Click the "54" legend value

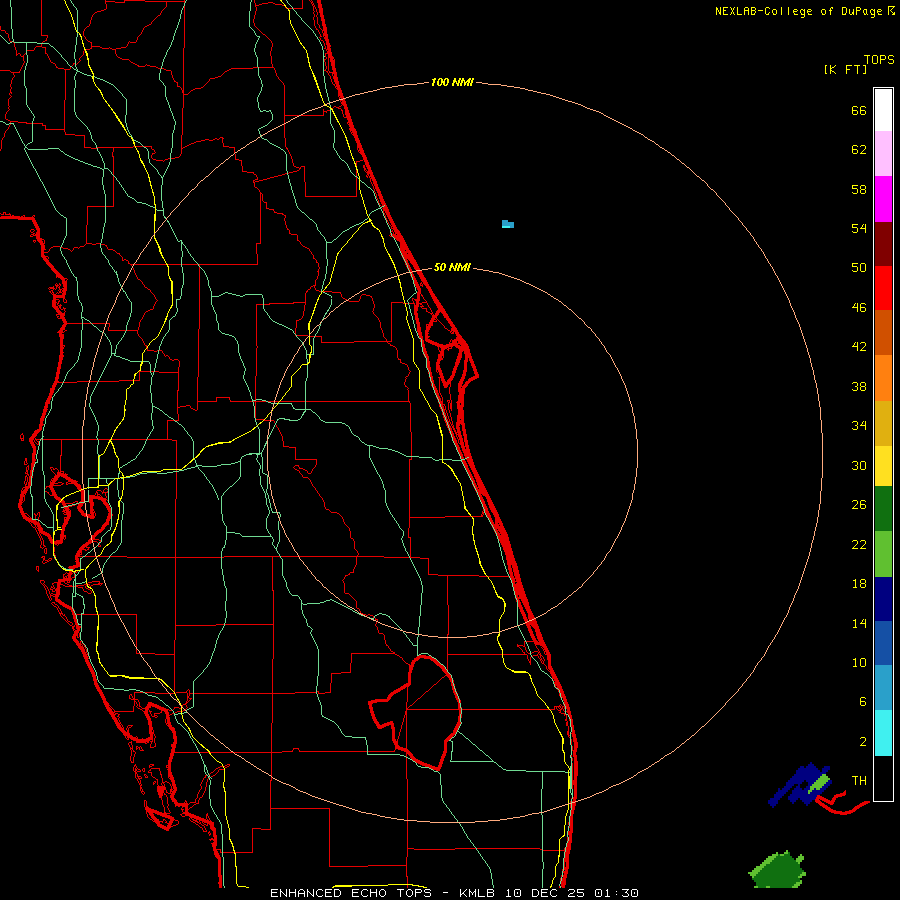point(859,228)
